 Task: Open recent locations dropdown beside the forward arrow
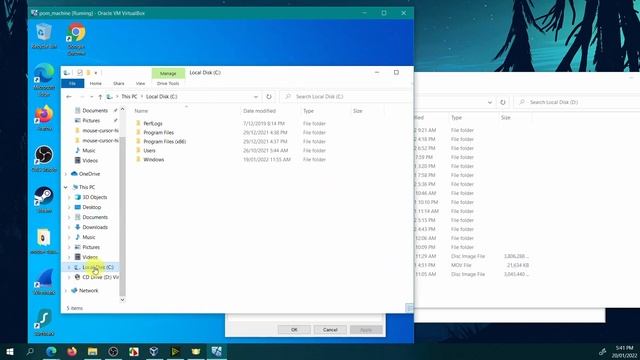pyautogui.click(x=91, y=97)
